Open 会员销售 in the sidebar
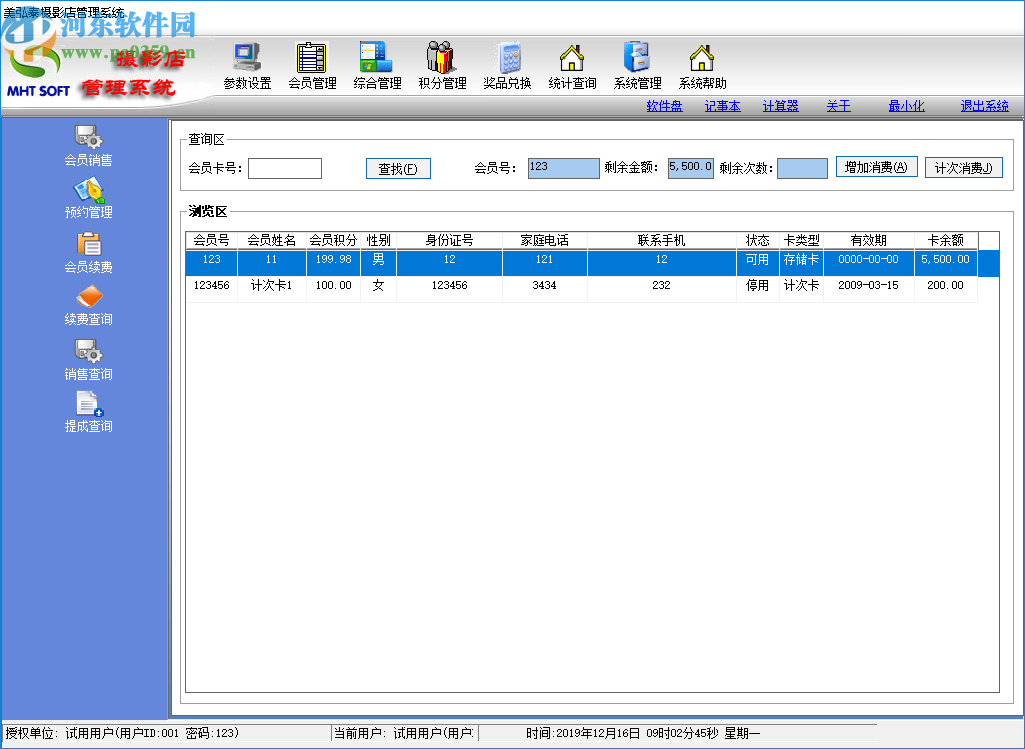 click(x=88, y=145)
